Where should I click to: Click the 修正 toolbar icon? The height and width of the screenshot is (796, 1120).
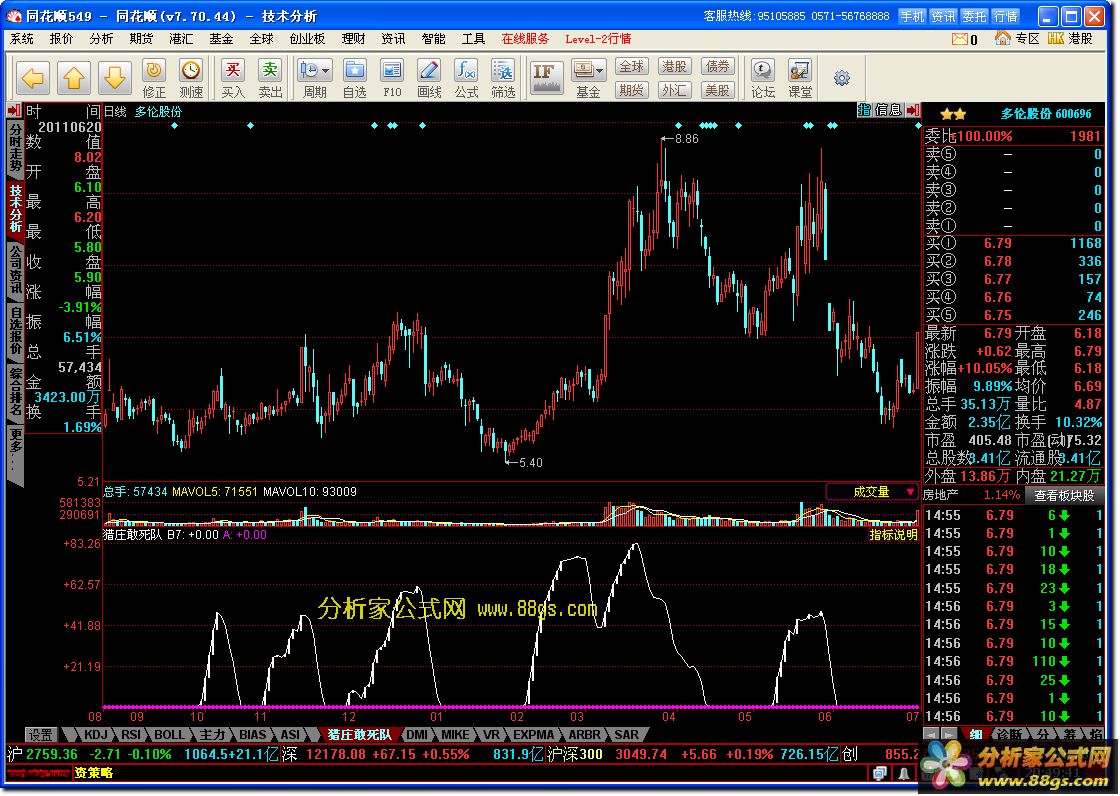[x=154, y=79]
